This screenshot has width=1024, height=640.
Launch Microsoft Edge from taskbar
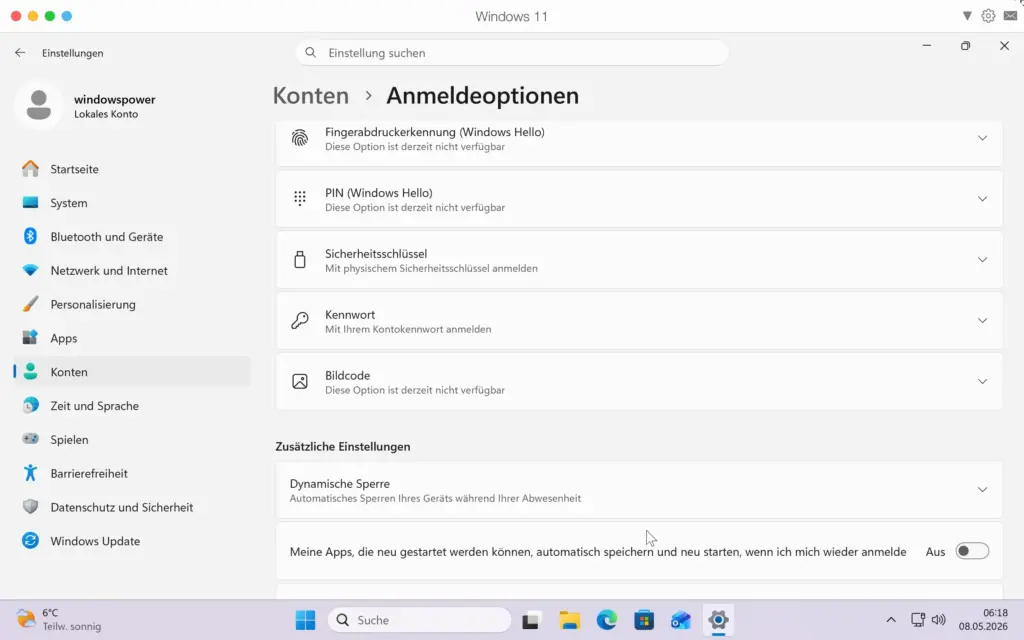[607, 620]
